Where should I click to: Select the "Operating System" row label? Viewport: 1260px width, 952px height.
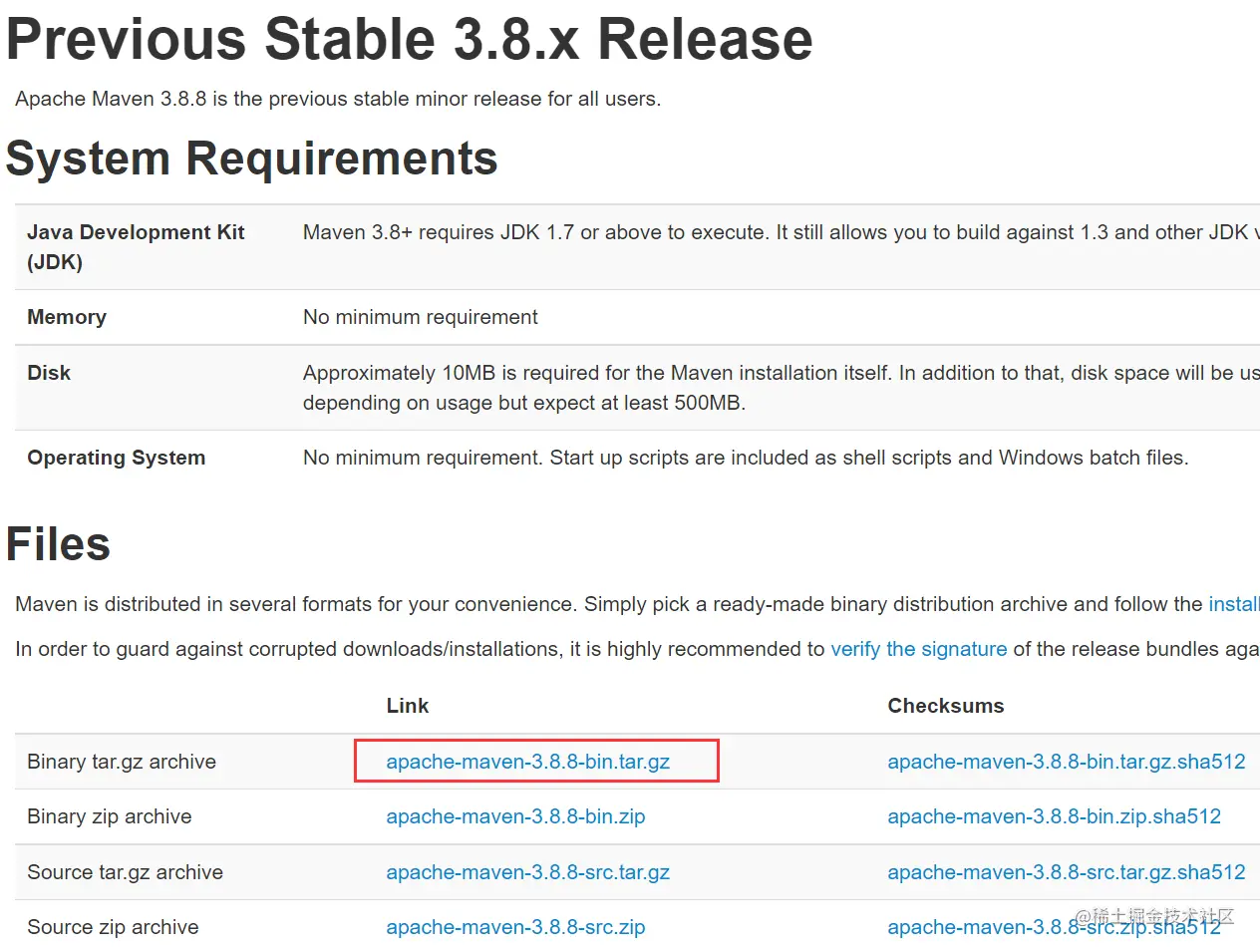click(x=117, y=458)
